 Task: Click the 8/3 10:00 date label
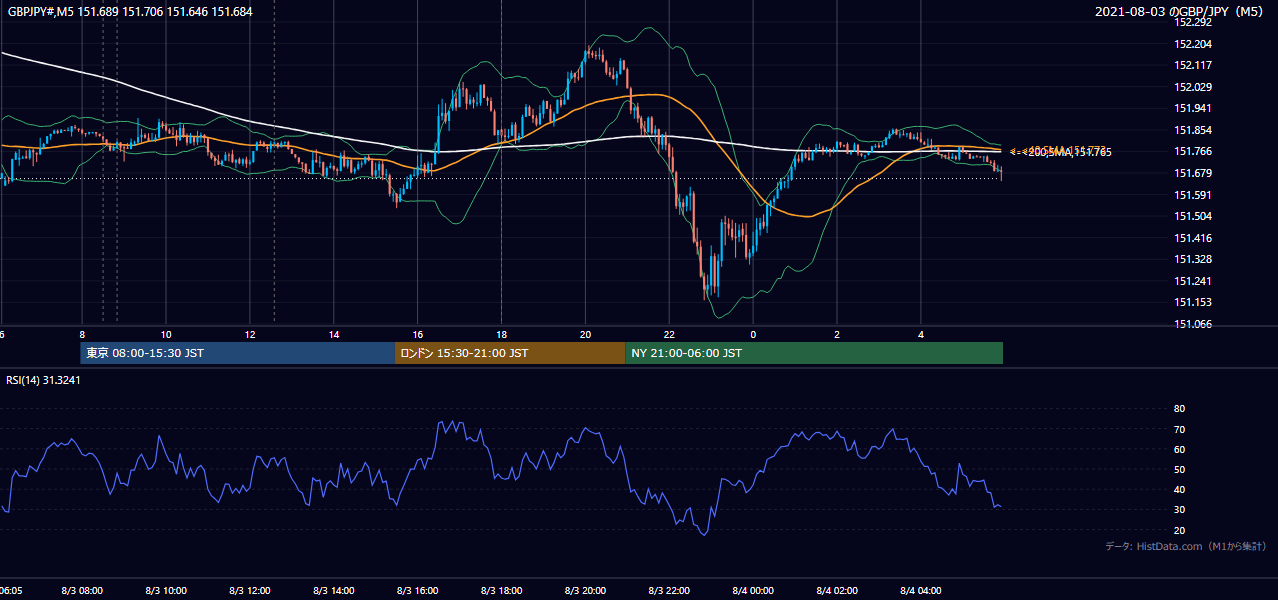[x=166, y=591]
